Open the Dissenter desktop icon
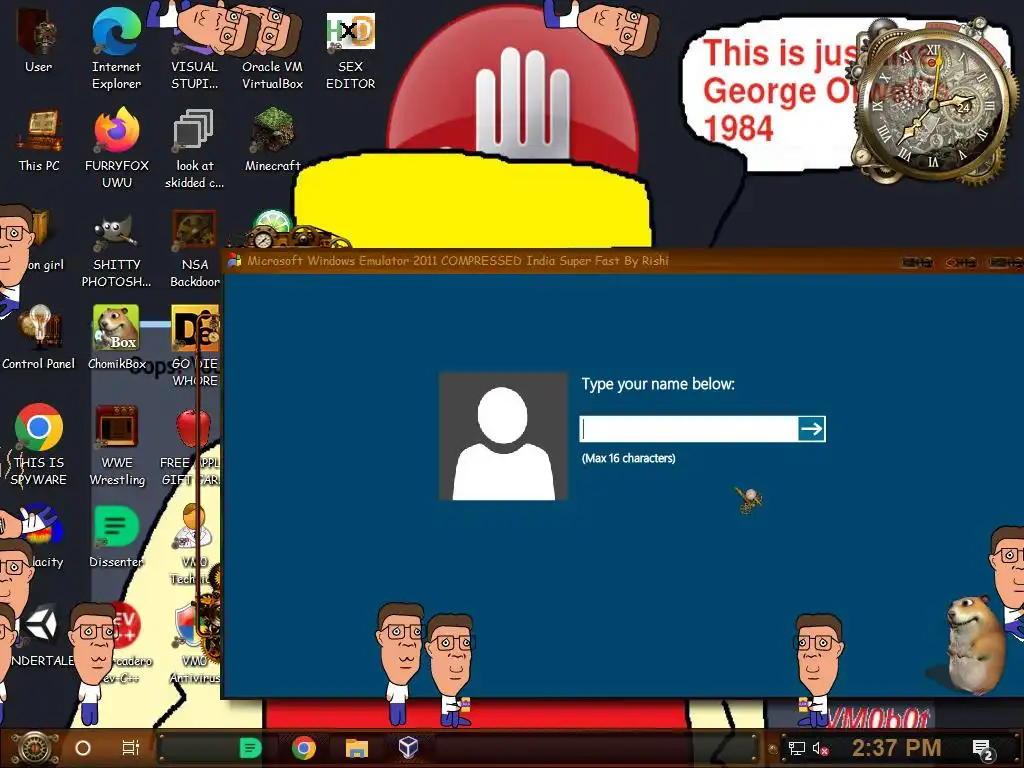This screenshot has width=1024, height=768. coord(116,537)
